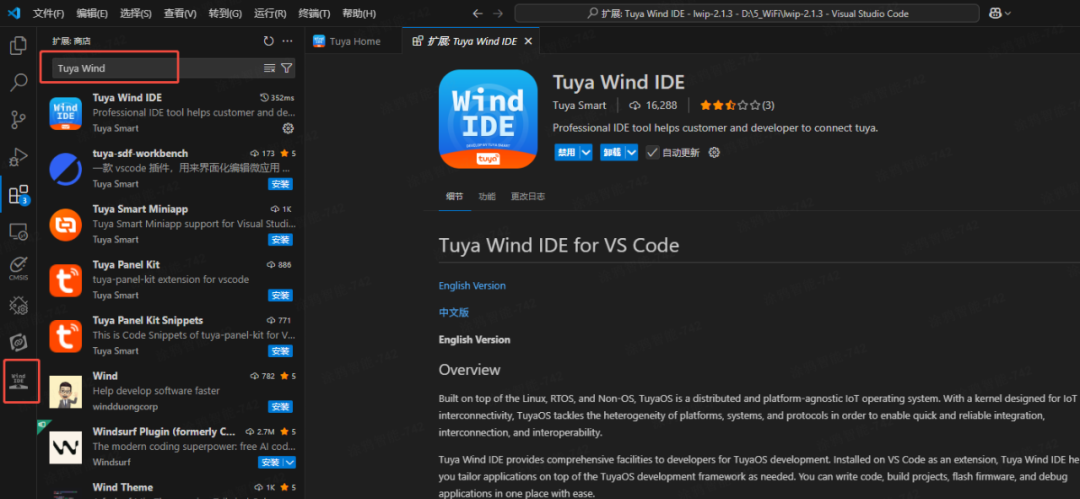
Task: Open the 编辑(E) menu
Action: pyautogui.click(x=92, y=13)
